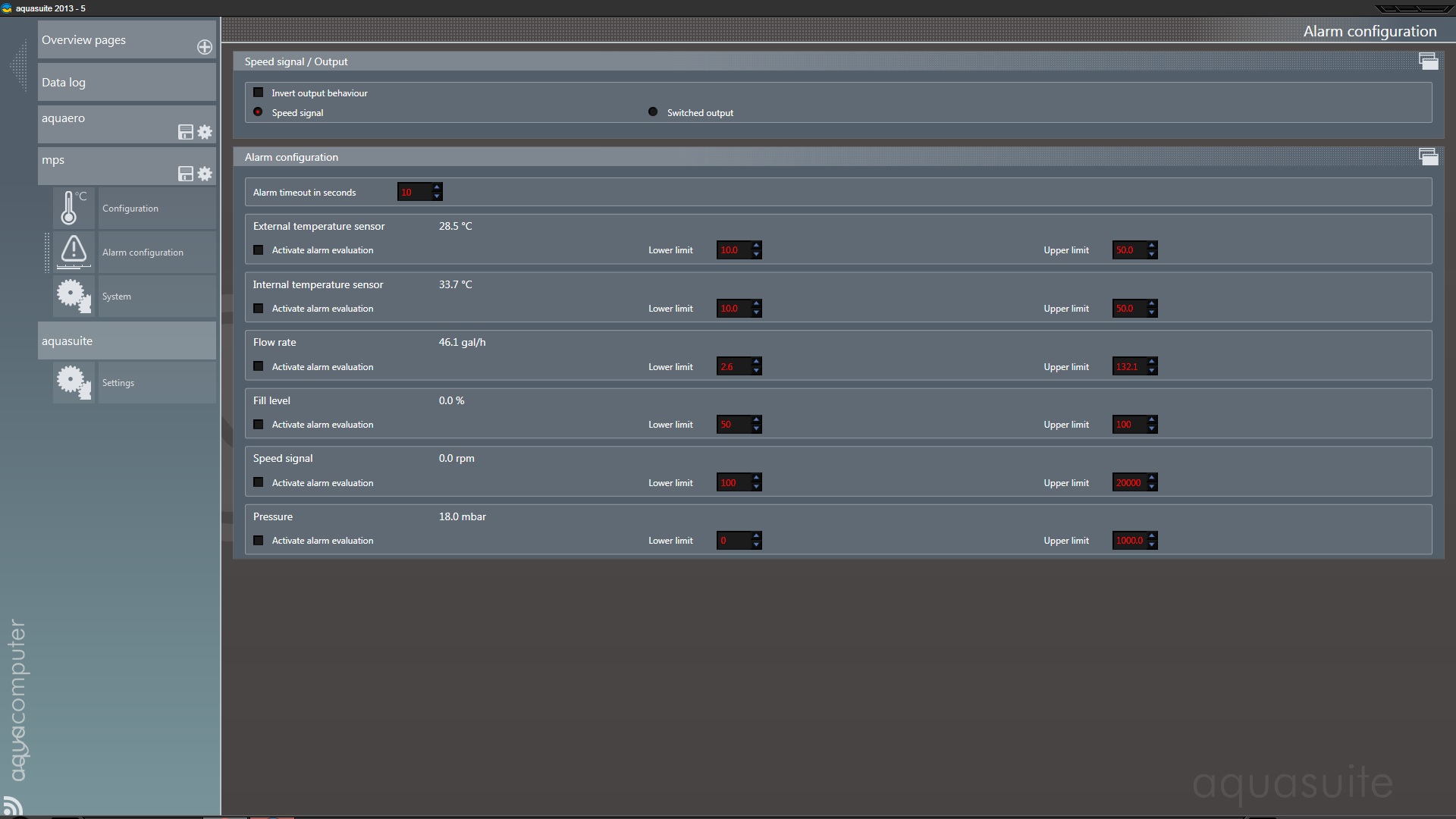This screenshot has width=1456, height=819.
Task: Activate alarm evaluation for Pressure
Action: pos(259,541)
